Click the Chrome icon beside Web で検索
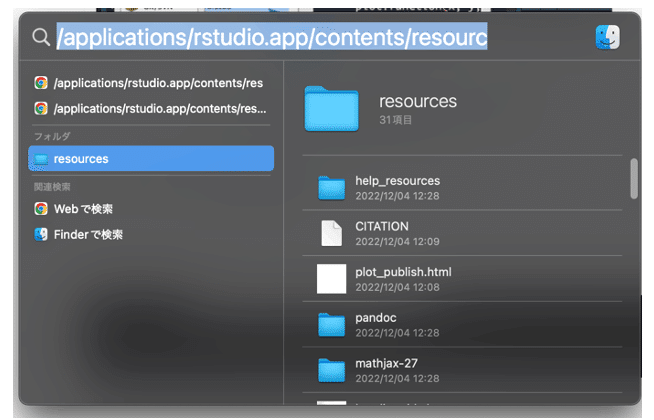This screenshot has width=654, height=420. [41, 209]
